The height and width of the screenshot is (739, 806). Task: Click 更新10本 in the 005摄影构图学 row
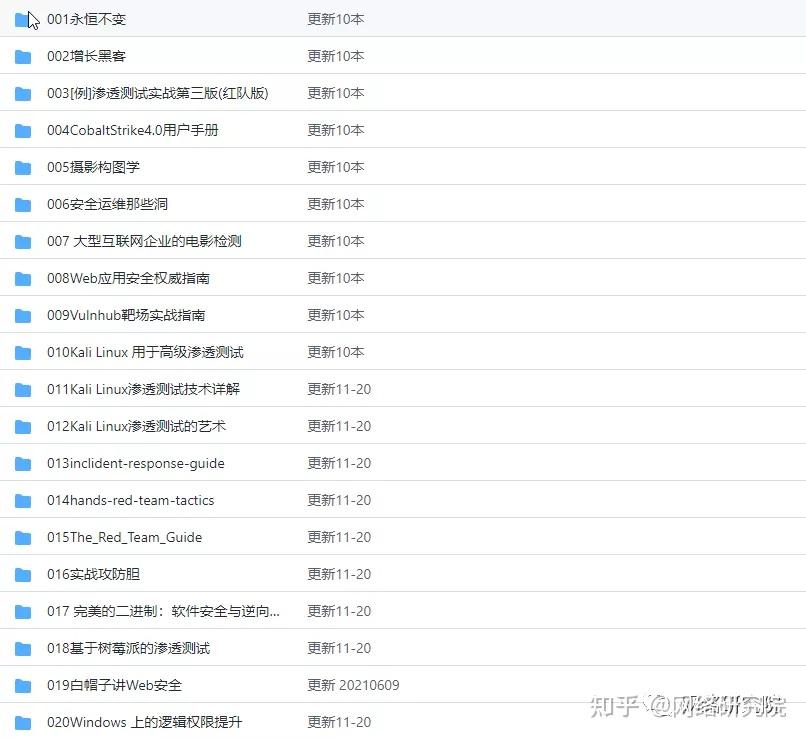coord(336,167)
